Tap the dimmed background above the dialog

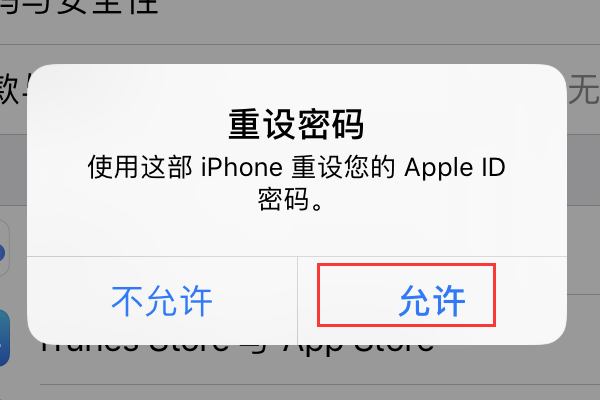click(300, 54)
